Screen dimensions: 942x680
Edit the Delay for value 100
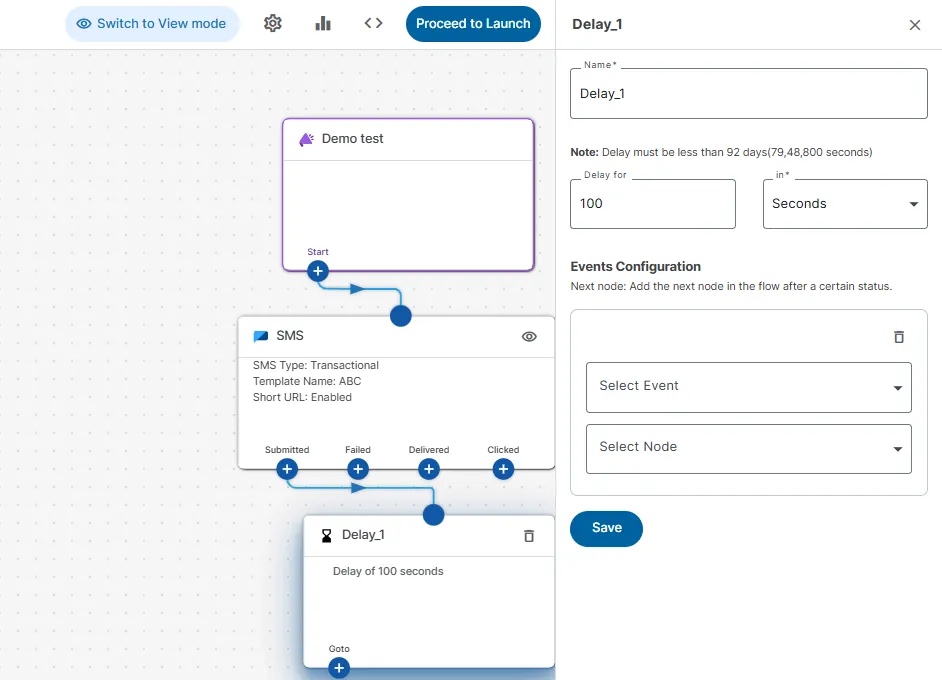652,204
